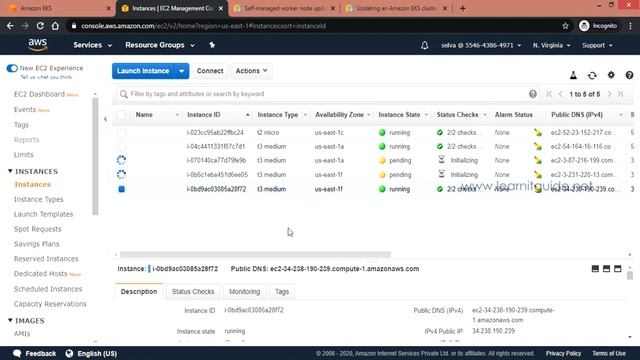Click the Launch Instance button

pos(143,71)
